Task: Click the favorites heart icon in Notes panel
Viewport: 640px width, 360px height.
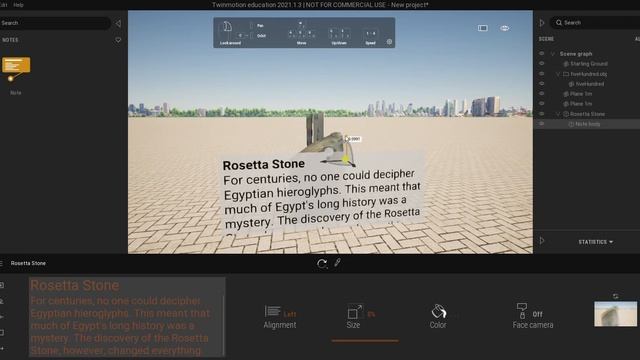Action: click(x=118, y=40)
